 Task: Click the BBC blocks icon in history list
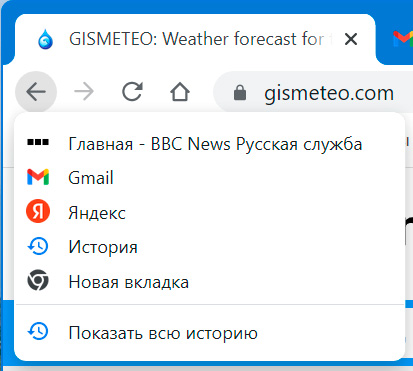click(38, 142)
